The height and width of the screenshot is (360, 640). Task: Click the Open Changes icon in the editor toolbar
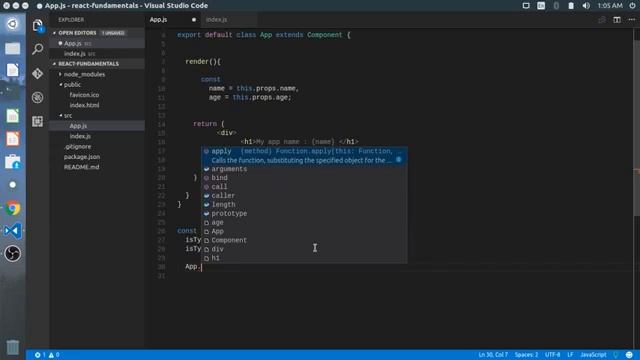pyautogui.click(x=602, y=20)
